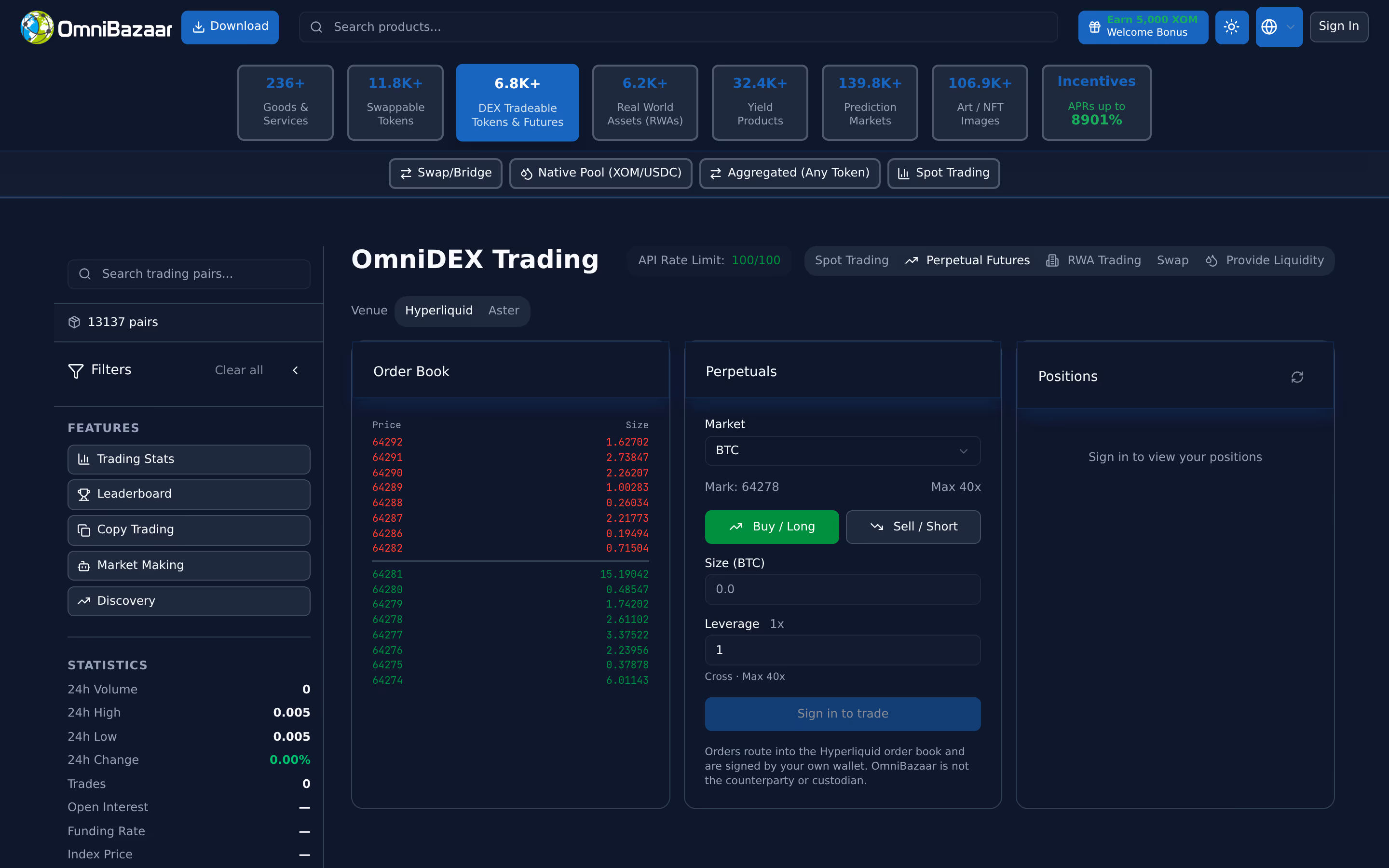The height and width of the screenshot is (868, 1389).
Task: Focus the Search products field
Action: point(678,27)
